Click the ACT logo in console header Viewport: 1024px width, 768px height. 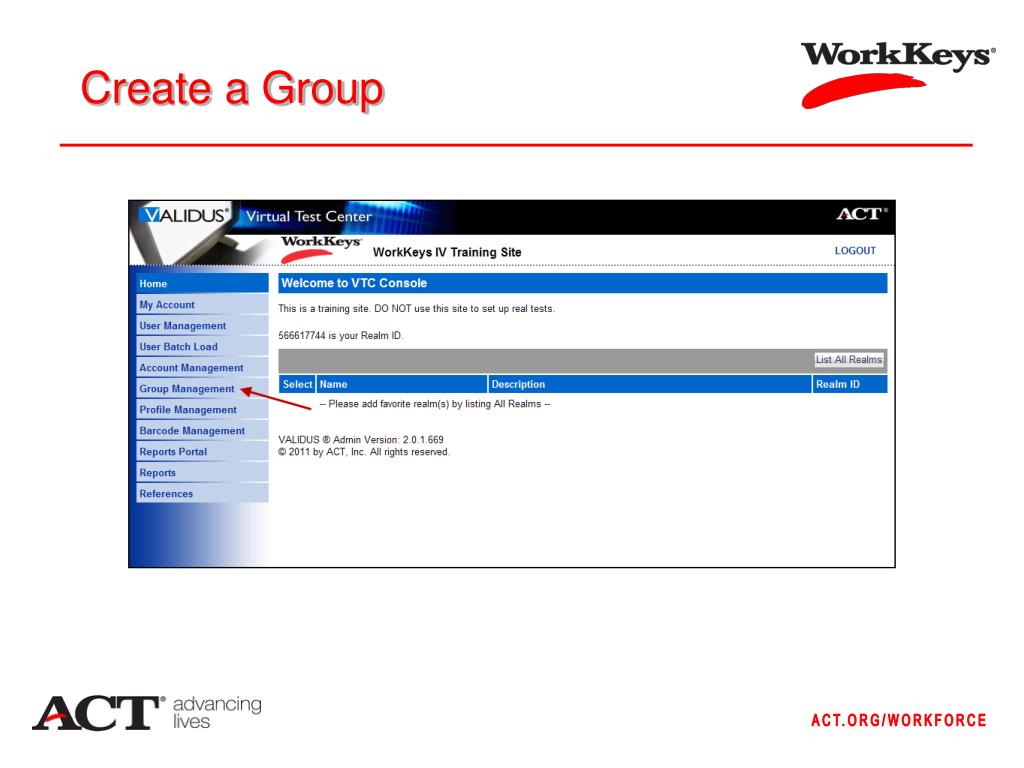tap(862, 214)
